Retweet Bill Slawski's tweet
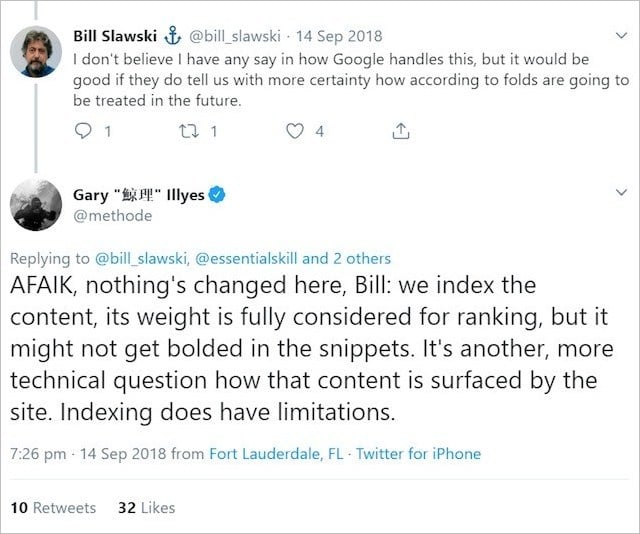 189,131
